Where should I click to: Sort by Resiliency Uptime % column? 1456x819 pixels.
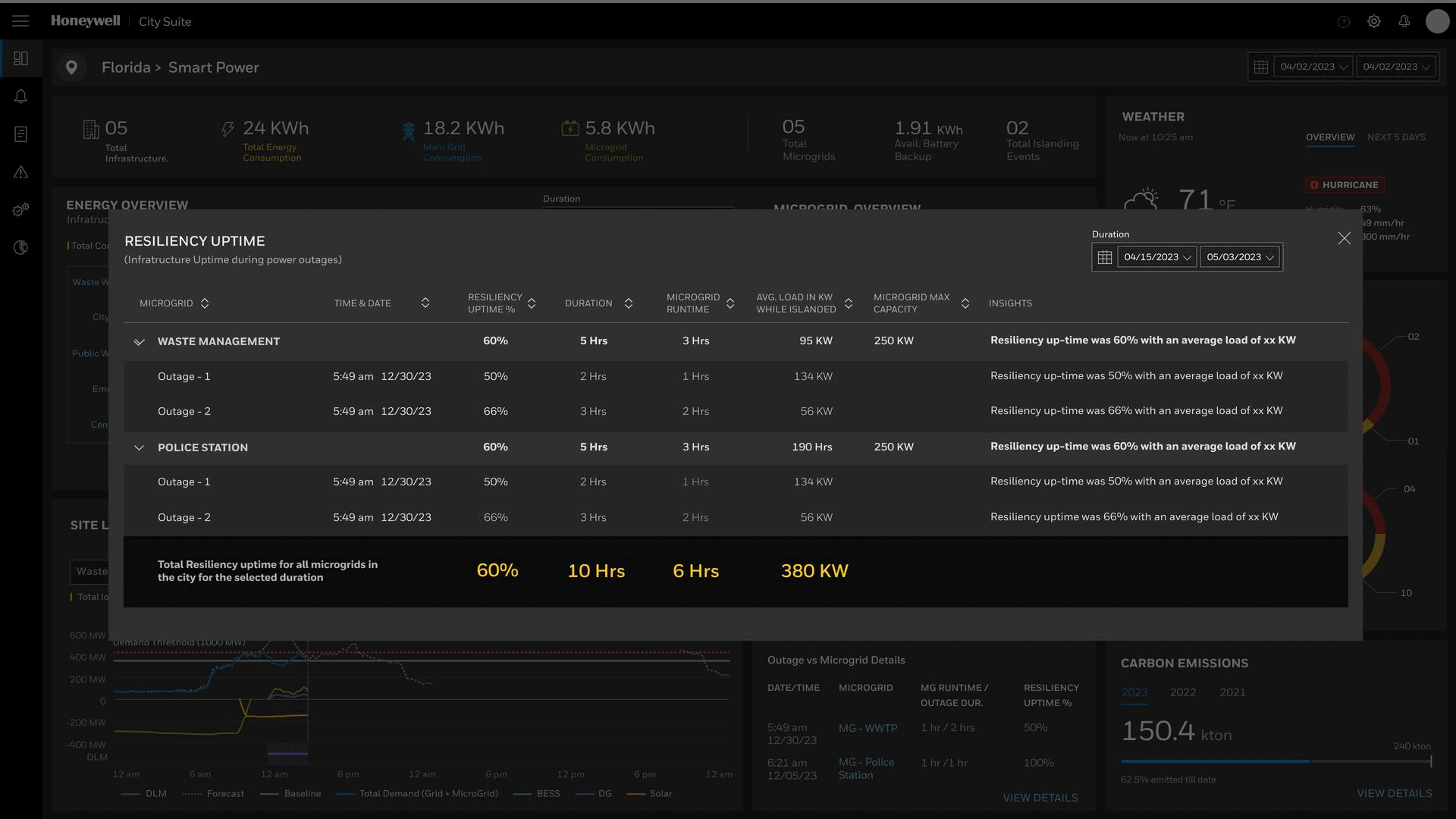(x=532, y=303)
